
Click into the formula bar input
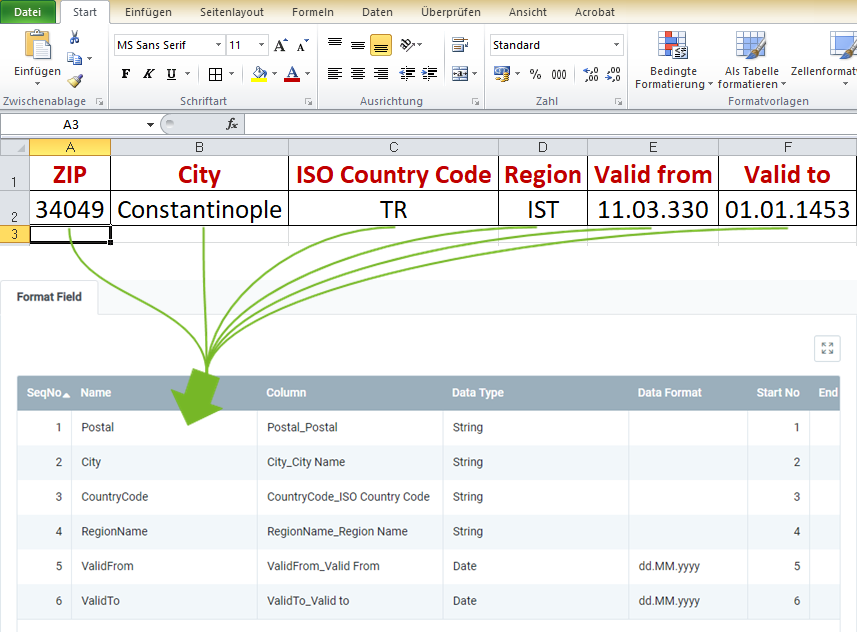tap(550, 125)
